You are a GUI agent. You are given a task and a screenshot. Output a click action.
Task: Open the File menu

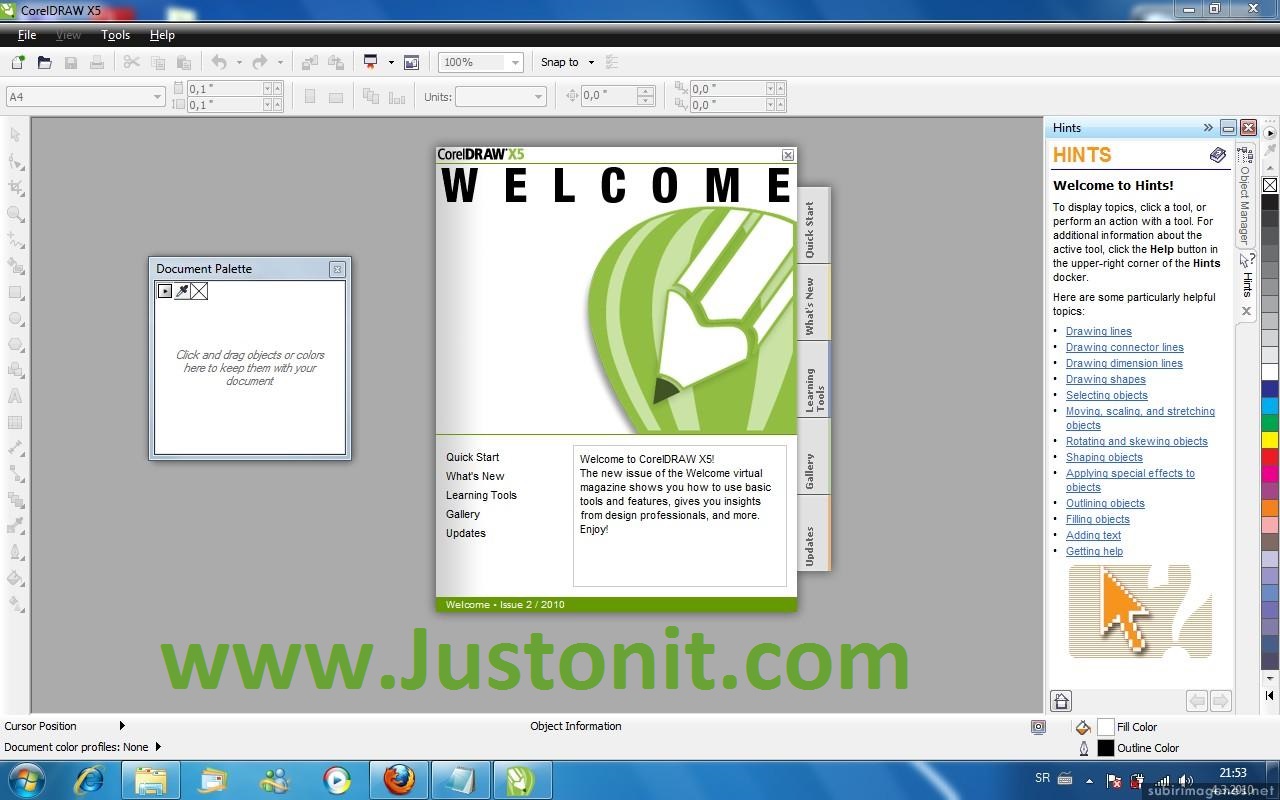pos(27,35)
